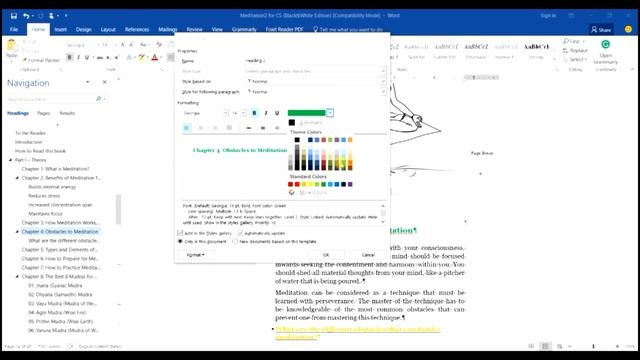The height and width of the screenshot is (360, 640).
Task: Open dialog font name dropdown
Action: [226, 113]
